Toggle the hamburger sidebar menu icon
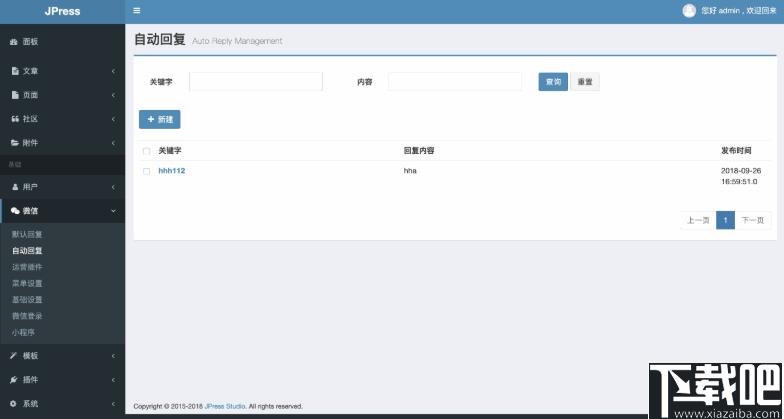Image resolution: width=784 pixels, height=419 pixels. click(x=136, y=10)
